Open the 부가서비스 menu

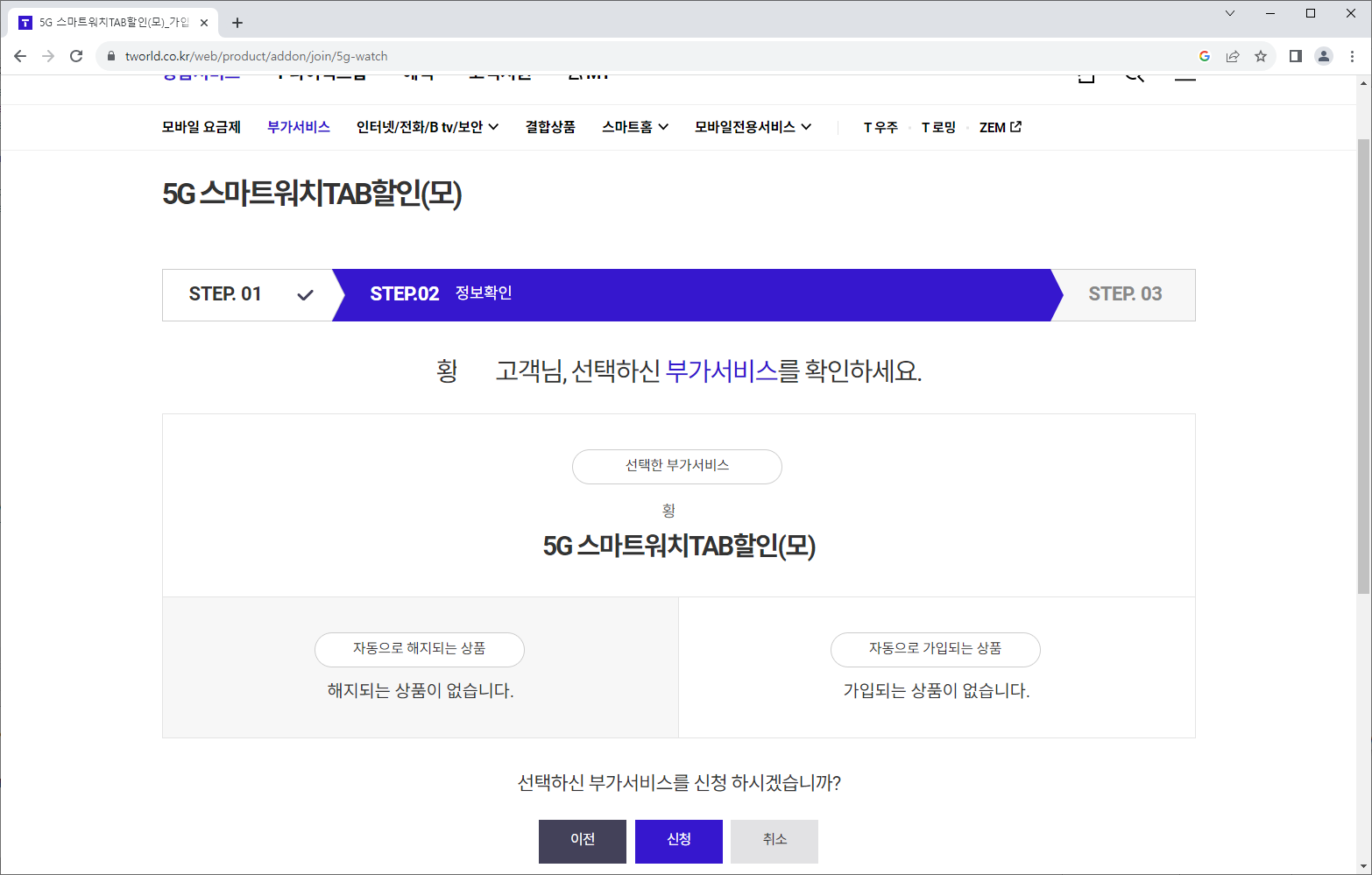pos(299,127)
